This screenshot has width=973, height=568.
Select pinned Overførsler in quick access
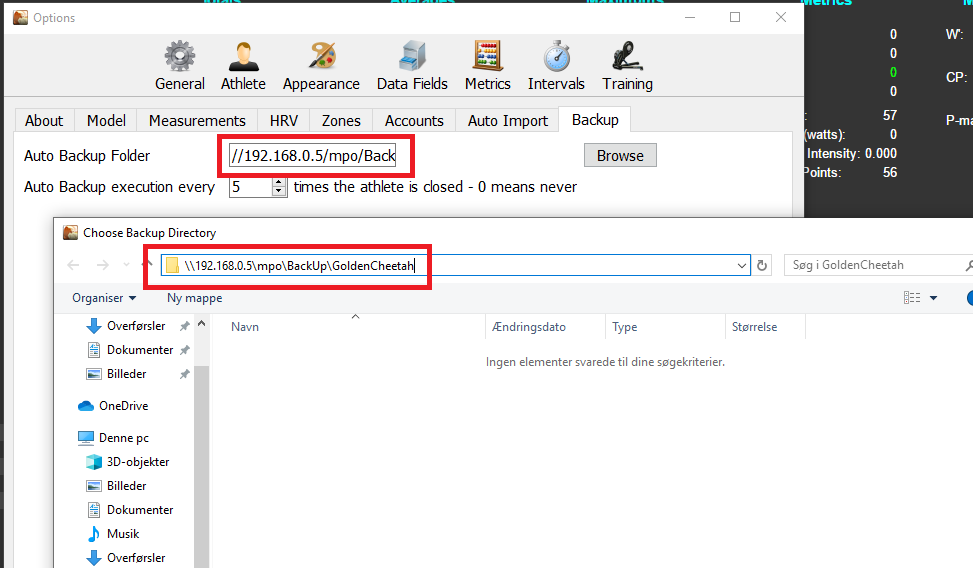(136, 326)
